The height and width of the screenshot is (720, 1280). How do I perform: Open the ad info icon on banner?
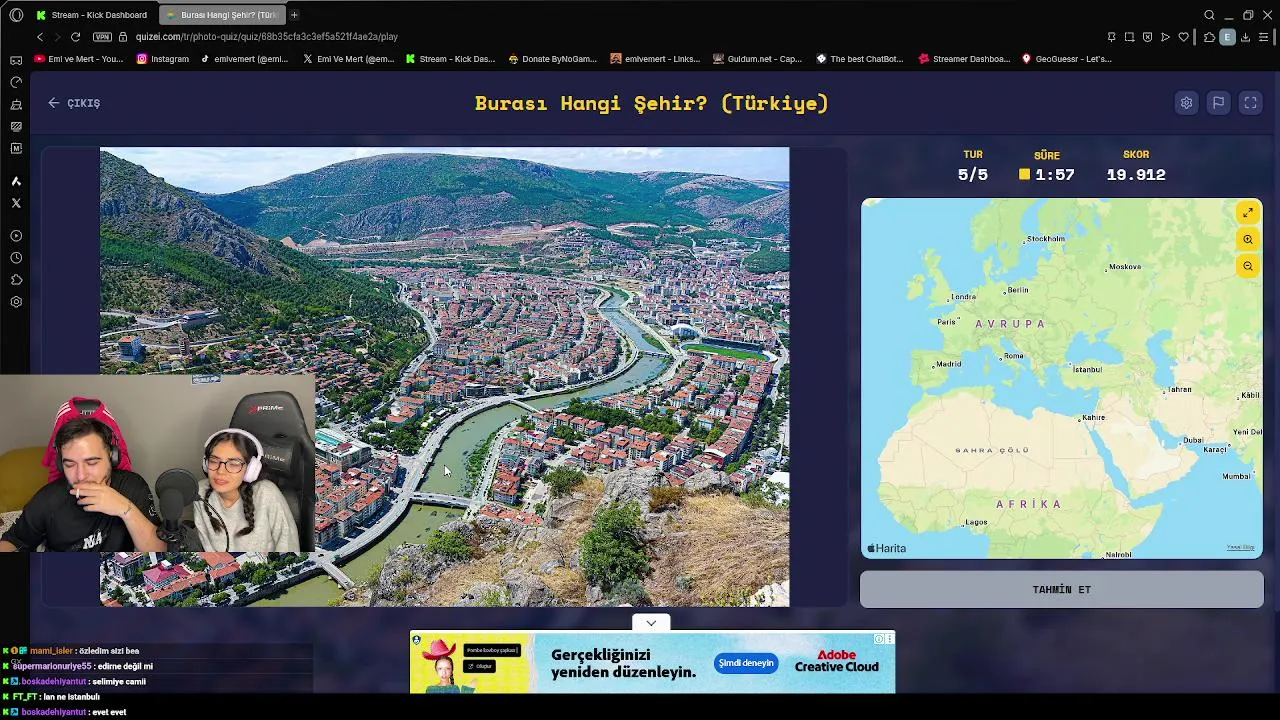point(879,639)
